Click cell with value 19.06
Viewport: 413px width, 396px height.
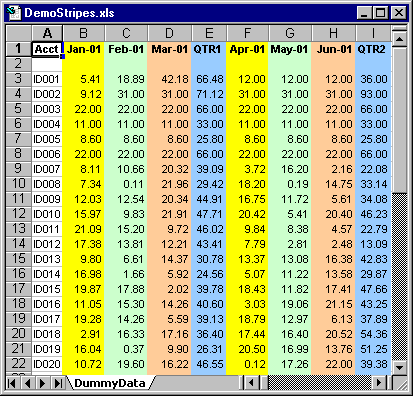click(290, 304)
